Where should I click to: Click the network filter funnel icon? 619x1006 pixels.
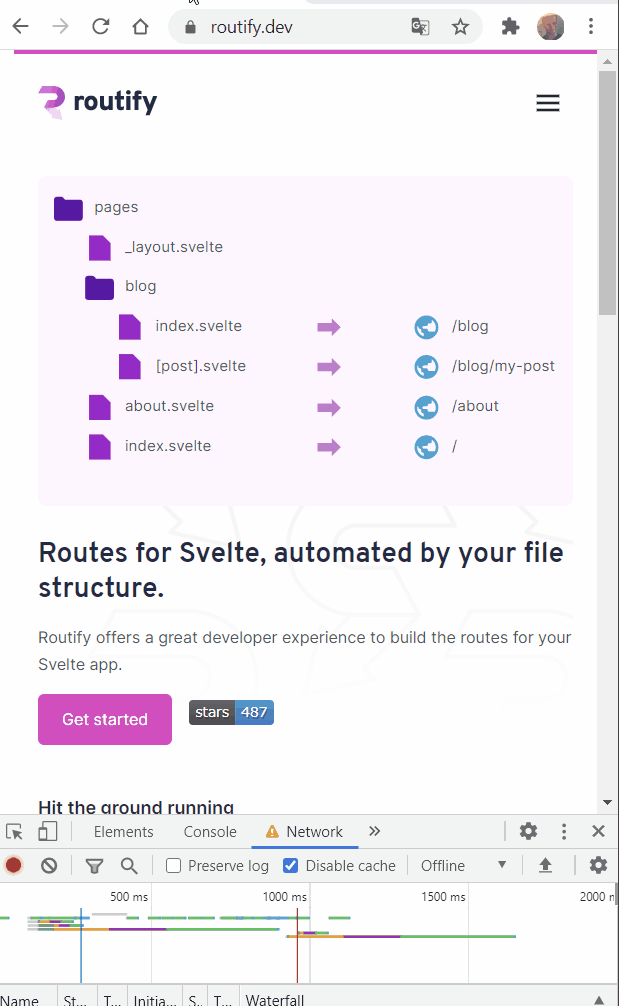click(x=94, y=866)
